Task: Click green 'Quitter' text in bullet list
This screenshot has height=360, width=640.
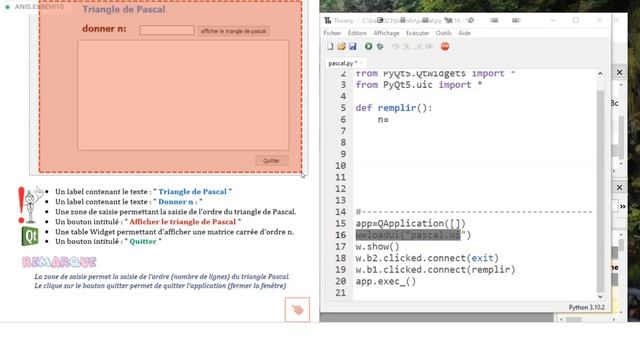Action: pos(143,242)
